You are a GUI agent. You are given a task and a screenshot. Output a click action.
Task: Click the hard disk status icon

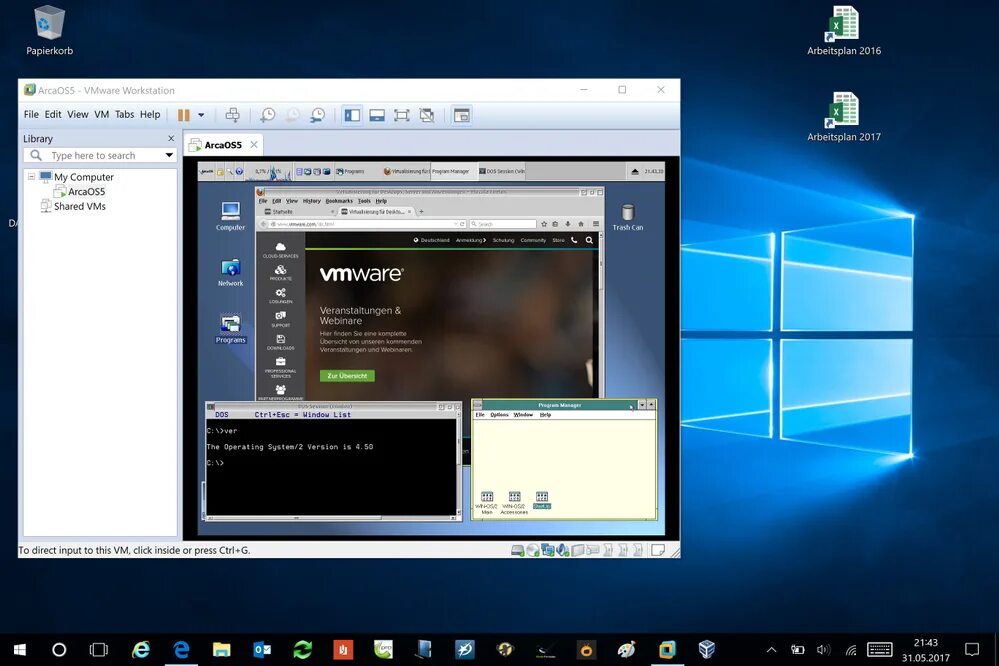click(x=517, y=550)
